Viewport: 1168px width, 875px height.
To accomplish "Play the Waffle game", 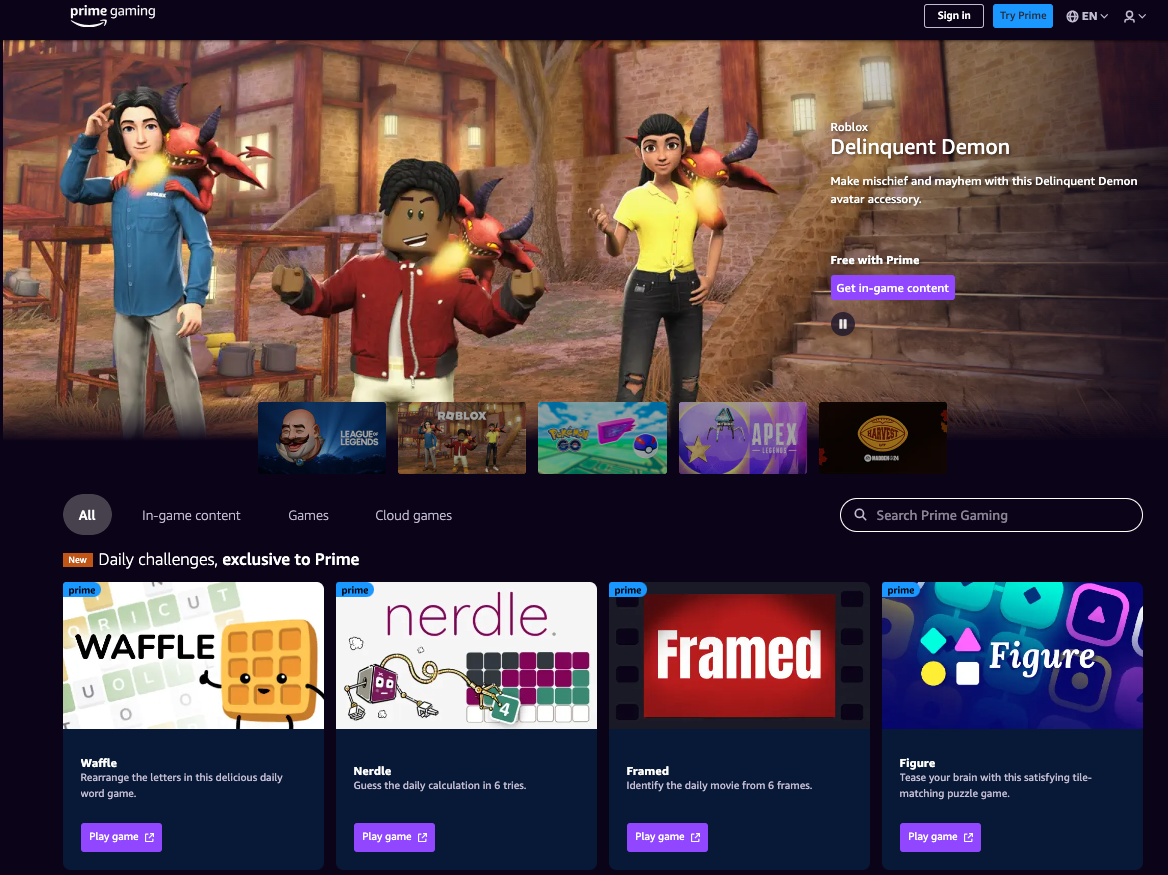I will pos(121,837).
